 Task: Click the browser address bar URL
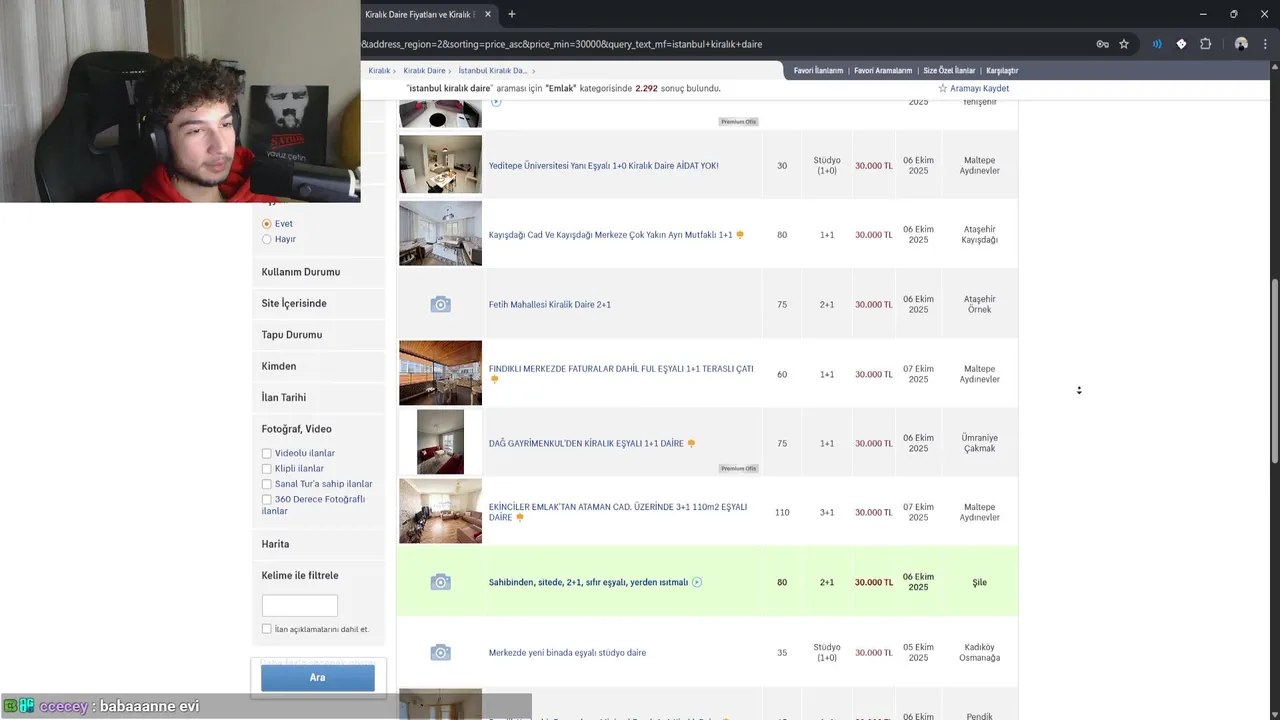pos(562,44)
